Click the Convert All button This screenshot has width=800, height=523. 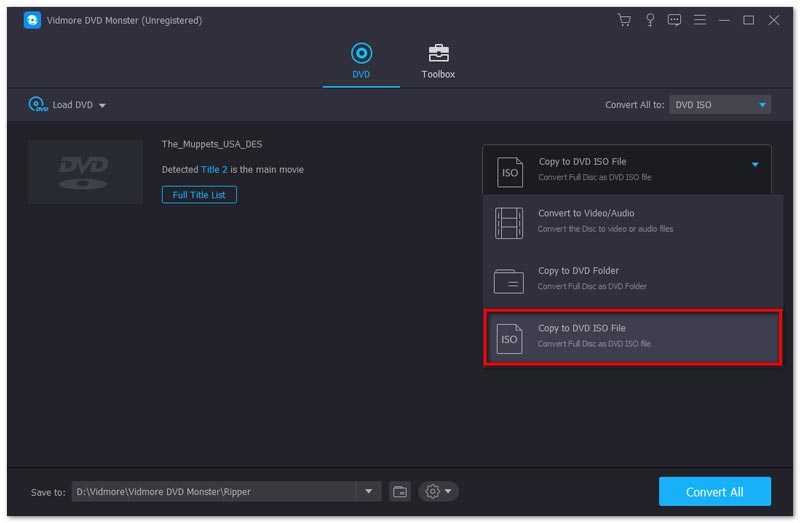(714, 491)
